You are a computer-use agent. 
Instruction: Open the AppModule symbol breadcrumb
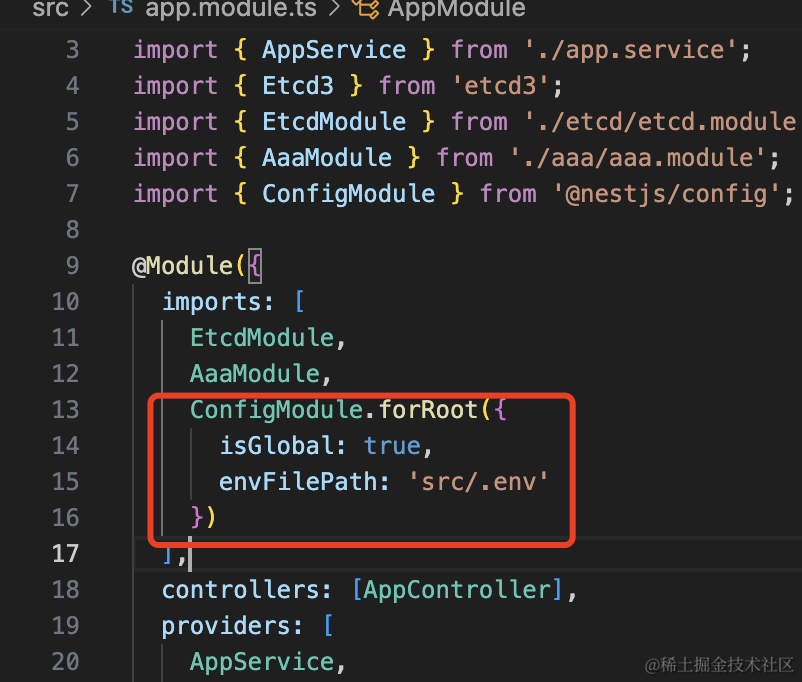pyautogui.click(x=455, y=10)
